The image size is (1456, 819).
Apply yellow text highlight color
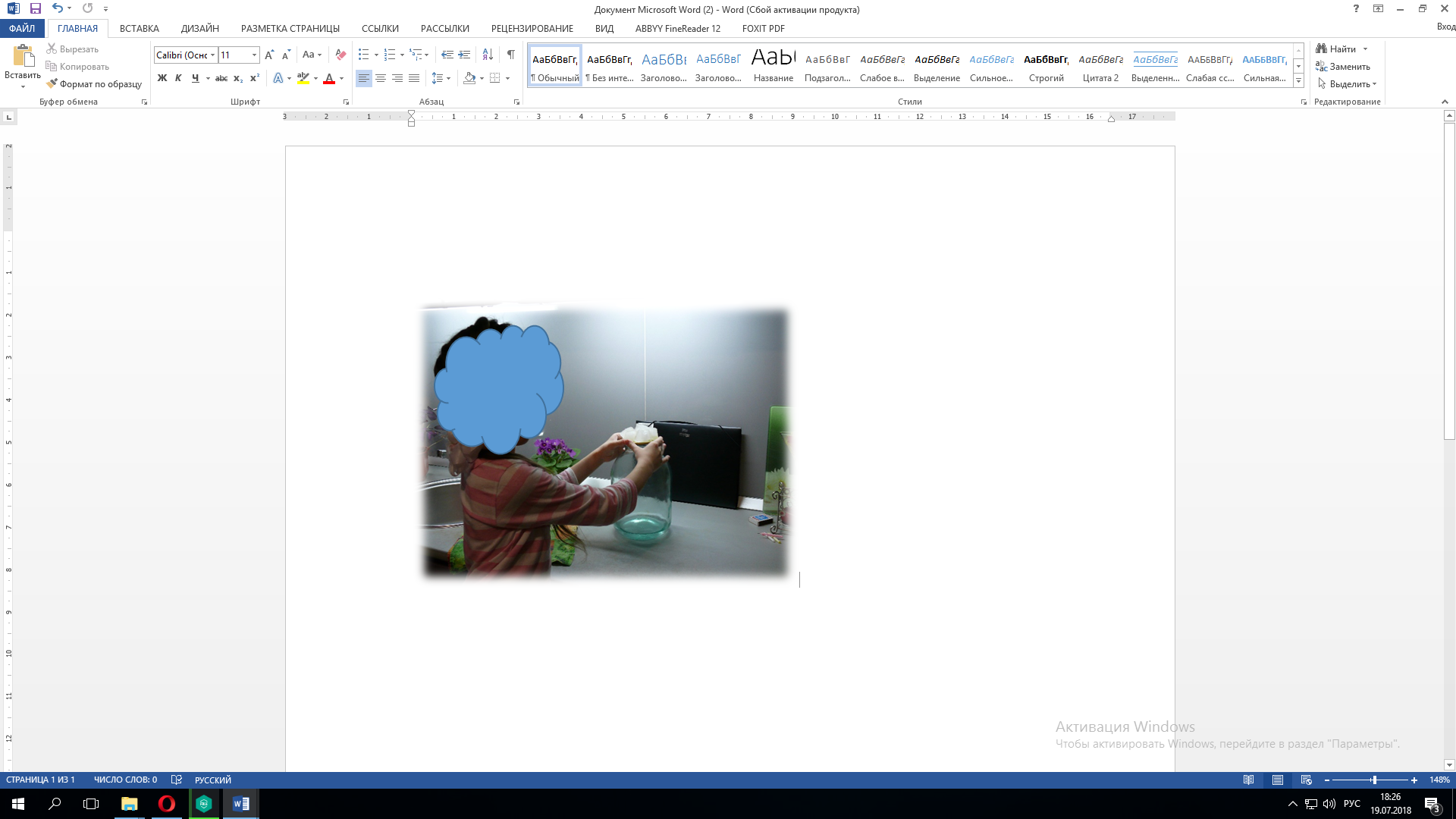click(x=303, y=78)
